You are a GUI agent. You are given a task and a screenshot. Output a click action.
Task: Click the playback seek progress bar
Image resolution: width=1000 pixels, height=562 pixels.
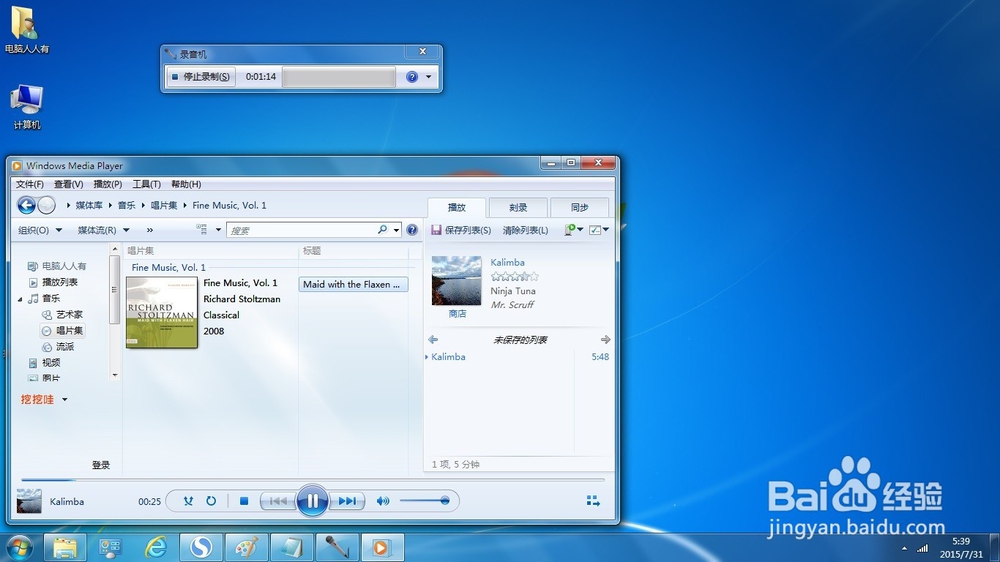[312, 479]
